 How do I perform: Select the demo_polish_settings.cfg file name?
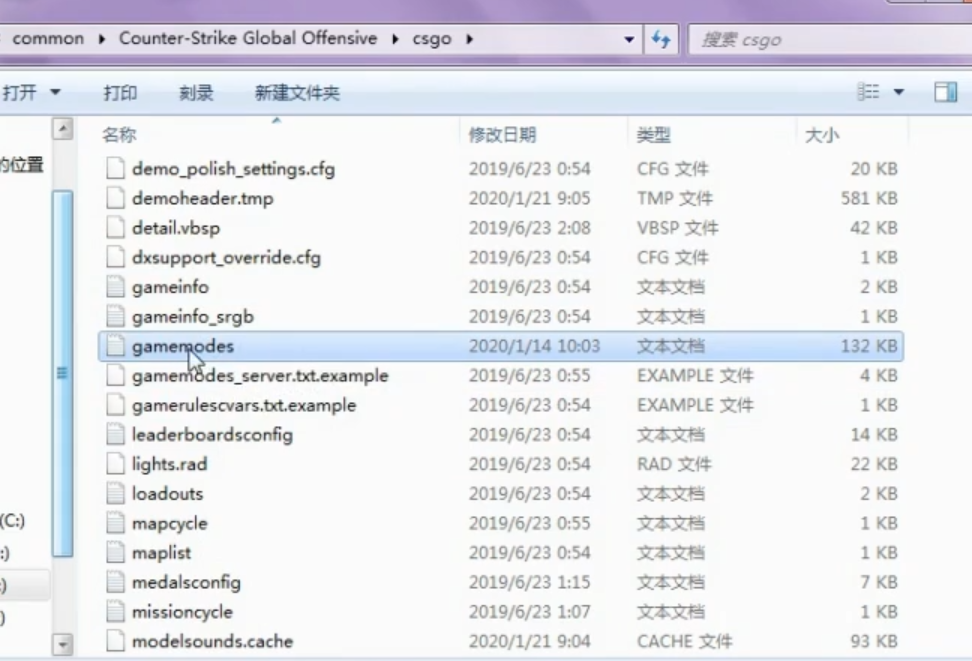[x=233, y=169]
